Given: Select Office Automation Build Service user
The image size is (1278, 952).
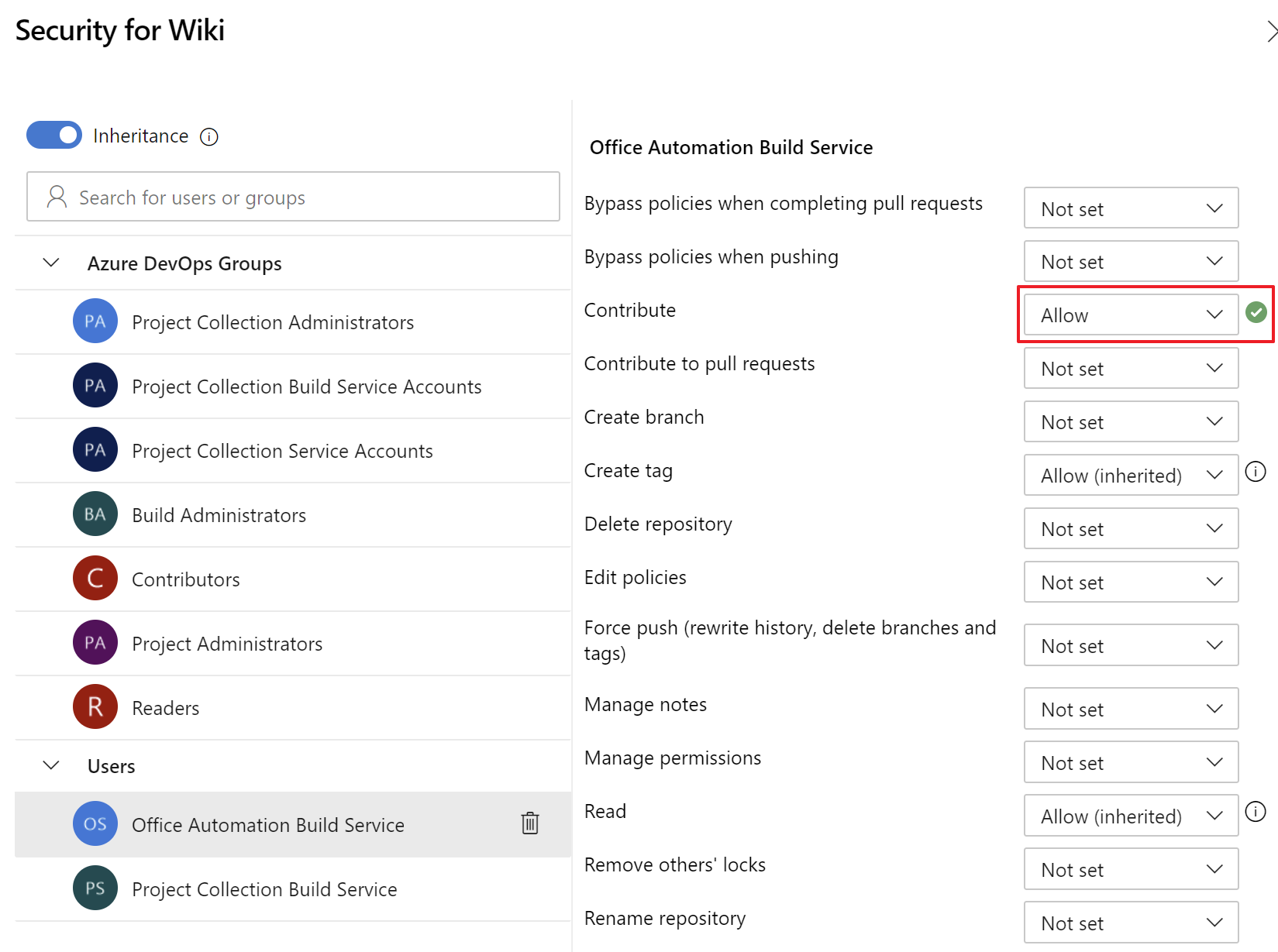Looking at the screenshot, I should [x=293, y=824].
